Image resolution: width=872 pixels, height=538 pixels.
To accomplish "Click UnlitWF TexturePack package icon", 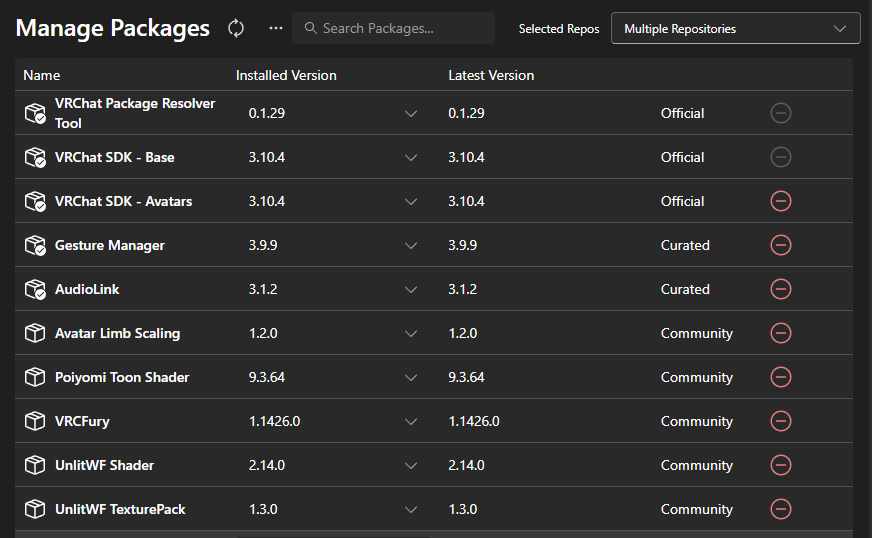I will (35, 509).
